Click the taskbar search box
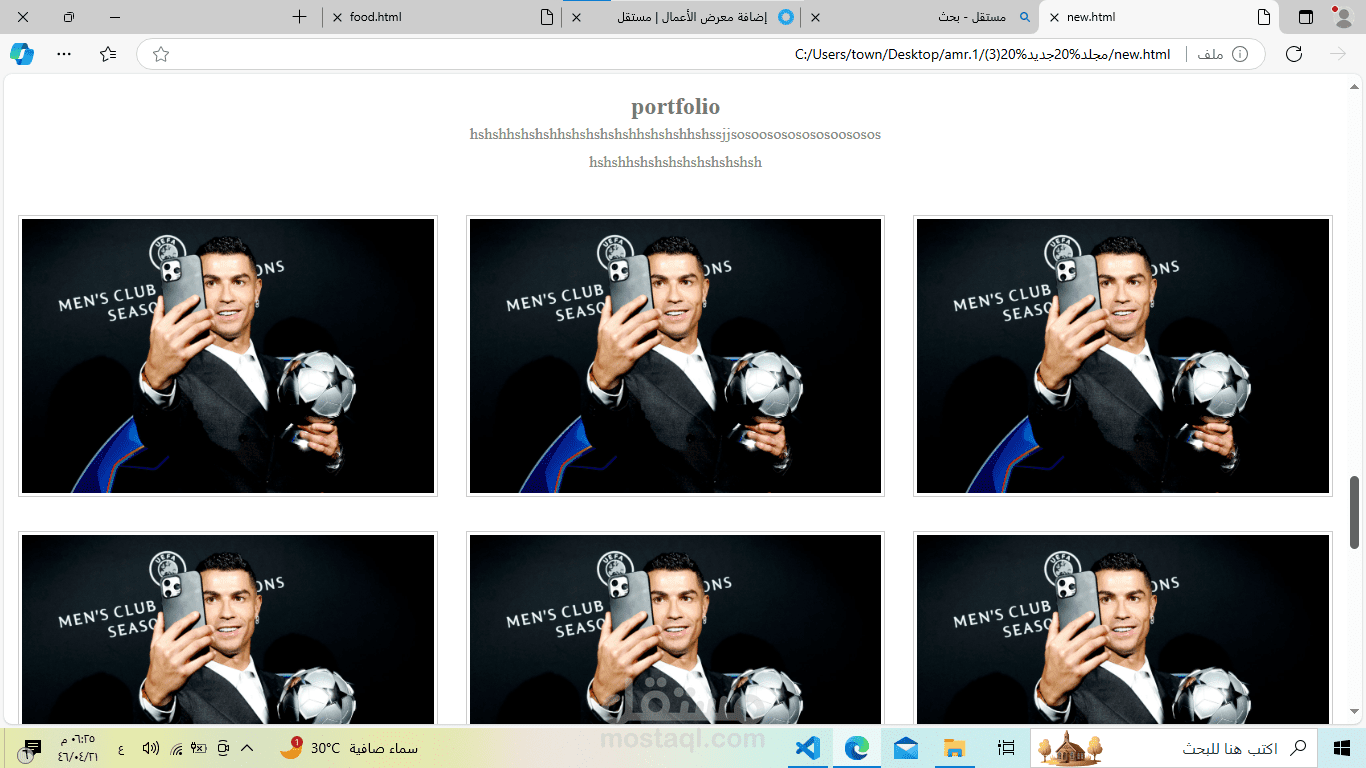 click(1174, 747)
